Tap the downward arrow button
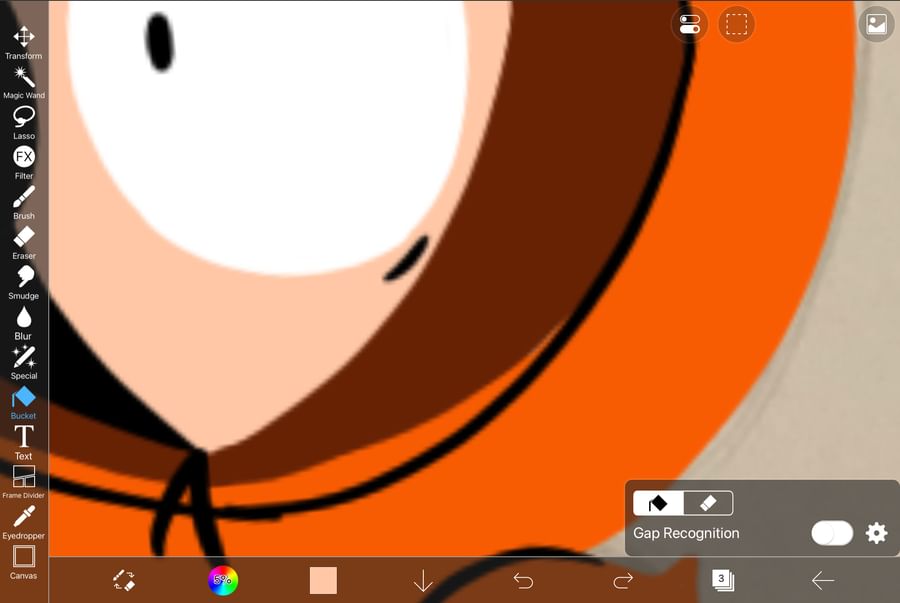 pyautogui.click(x=423, y=581)
